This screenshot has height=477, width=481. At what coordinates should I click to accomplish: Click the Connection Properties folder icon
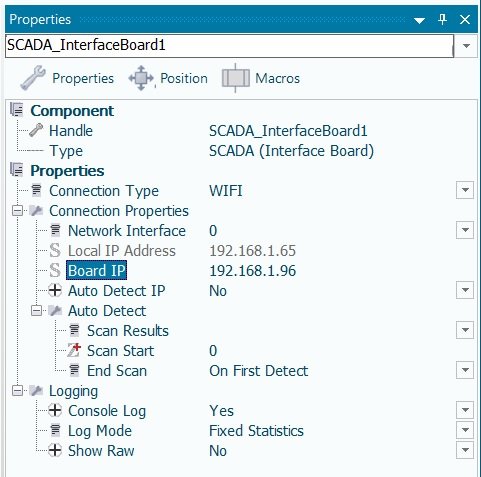pos(36,210)
